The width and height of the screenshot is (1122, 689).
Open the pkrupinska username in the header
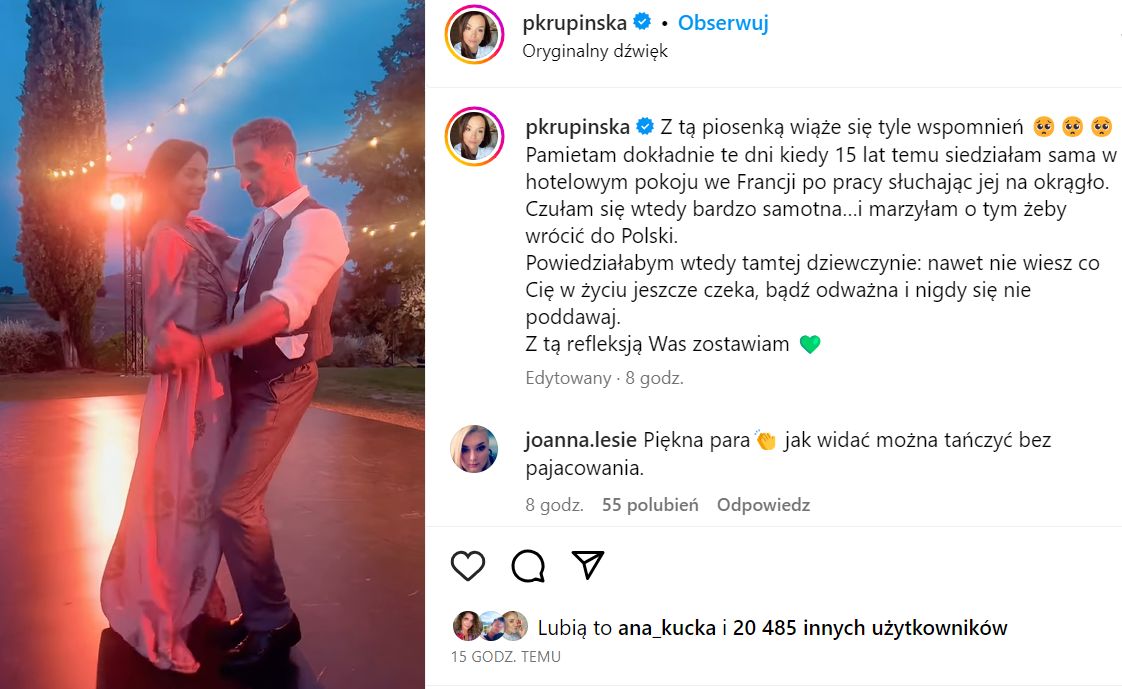575,23
